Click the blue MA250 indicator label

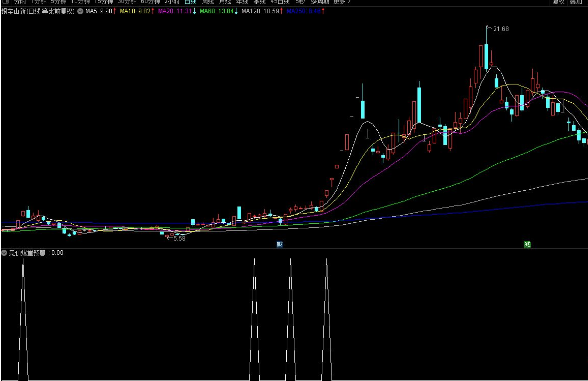tap(305, 11)
